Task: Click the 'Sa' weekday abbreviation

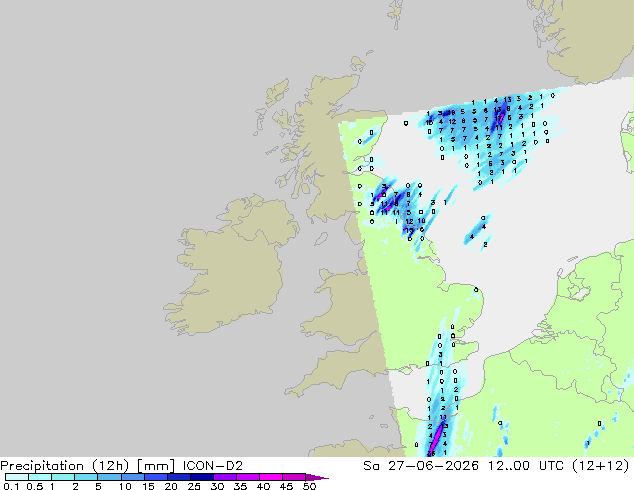Action: pos(371,466)
